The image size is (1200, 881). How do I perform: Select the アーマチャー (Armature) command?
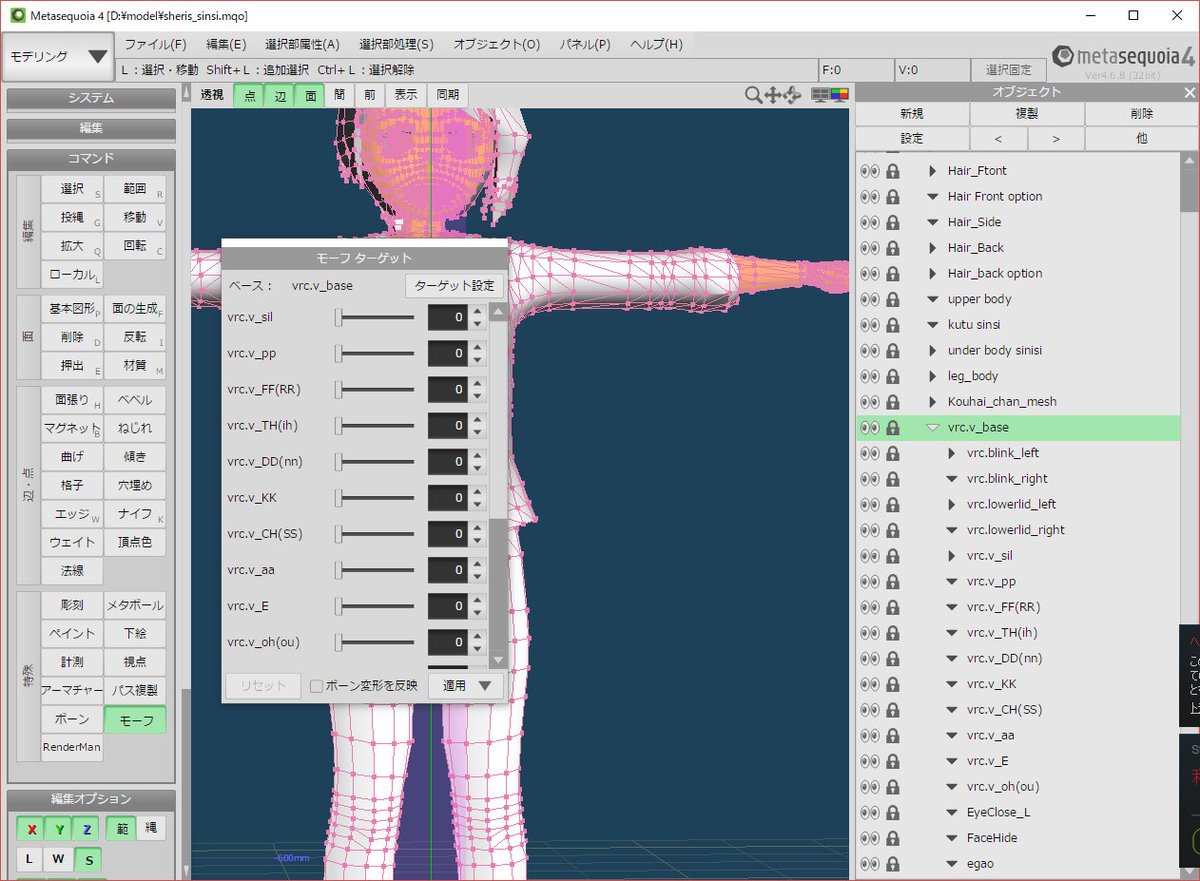[x=72, y=690]
